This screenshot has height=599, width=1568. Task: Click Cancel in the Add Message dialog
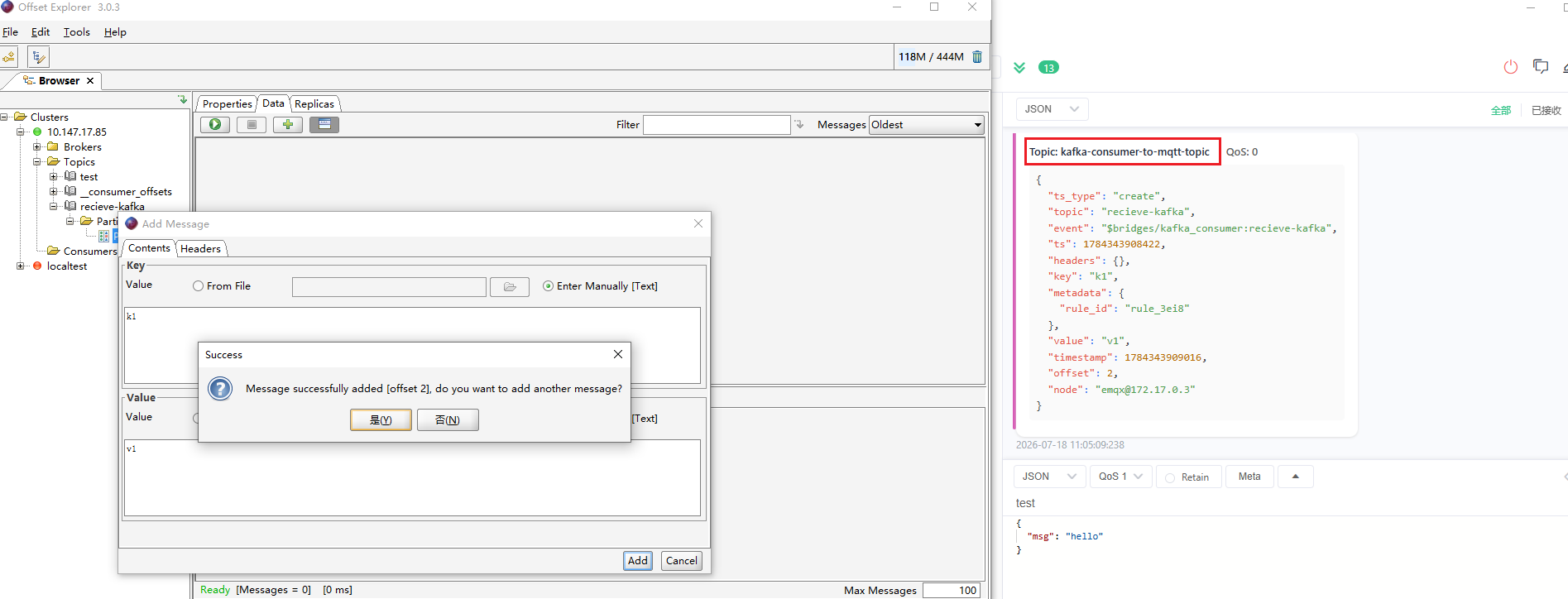682,561
